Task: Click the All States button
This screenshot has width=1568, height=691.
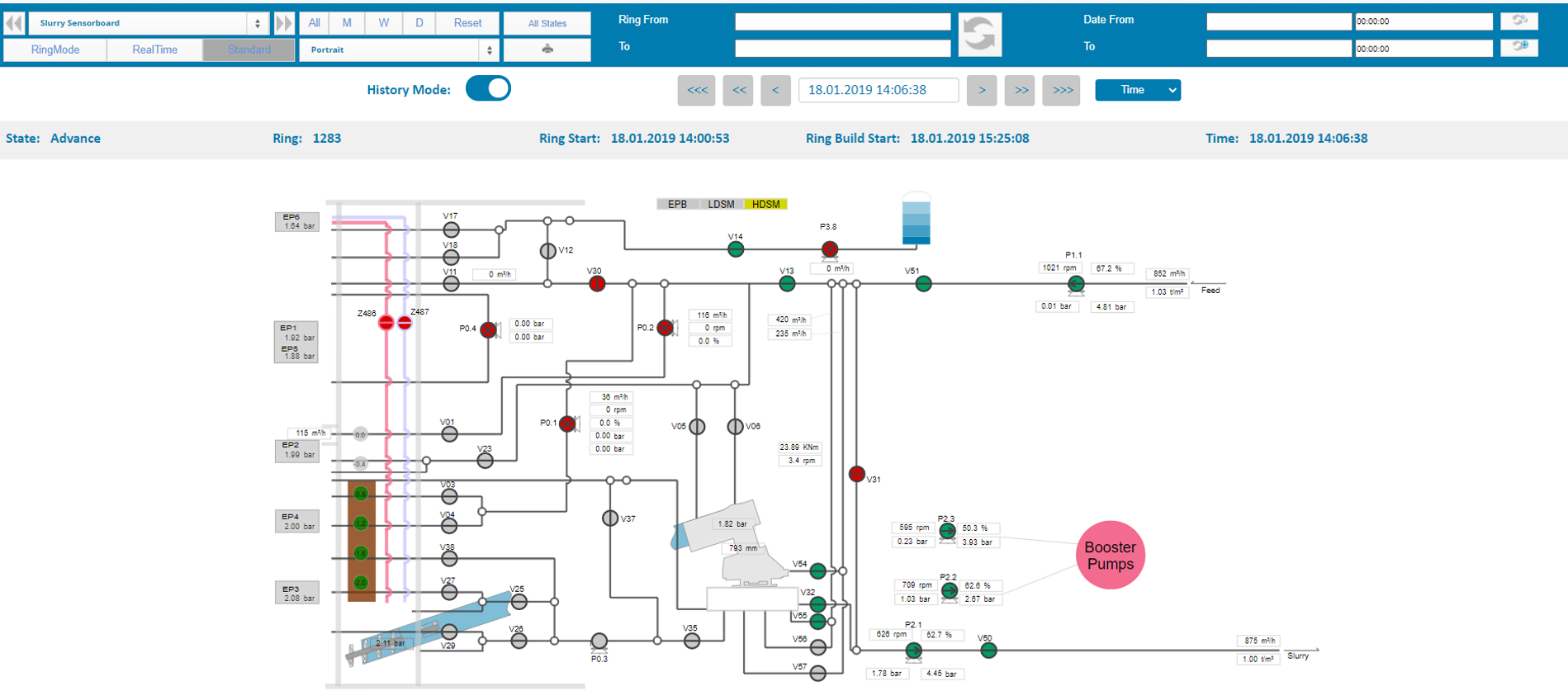Action: (547, 23)
